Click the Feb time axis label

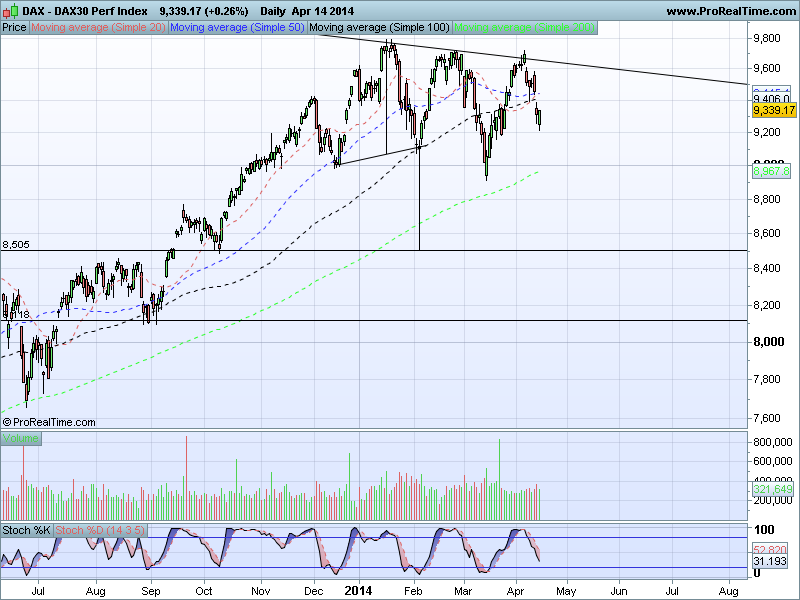(413, 591)
